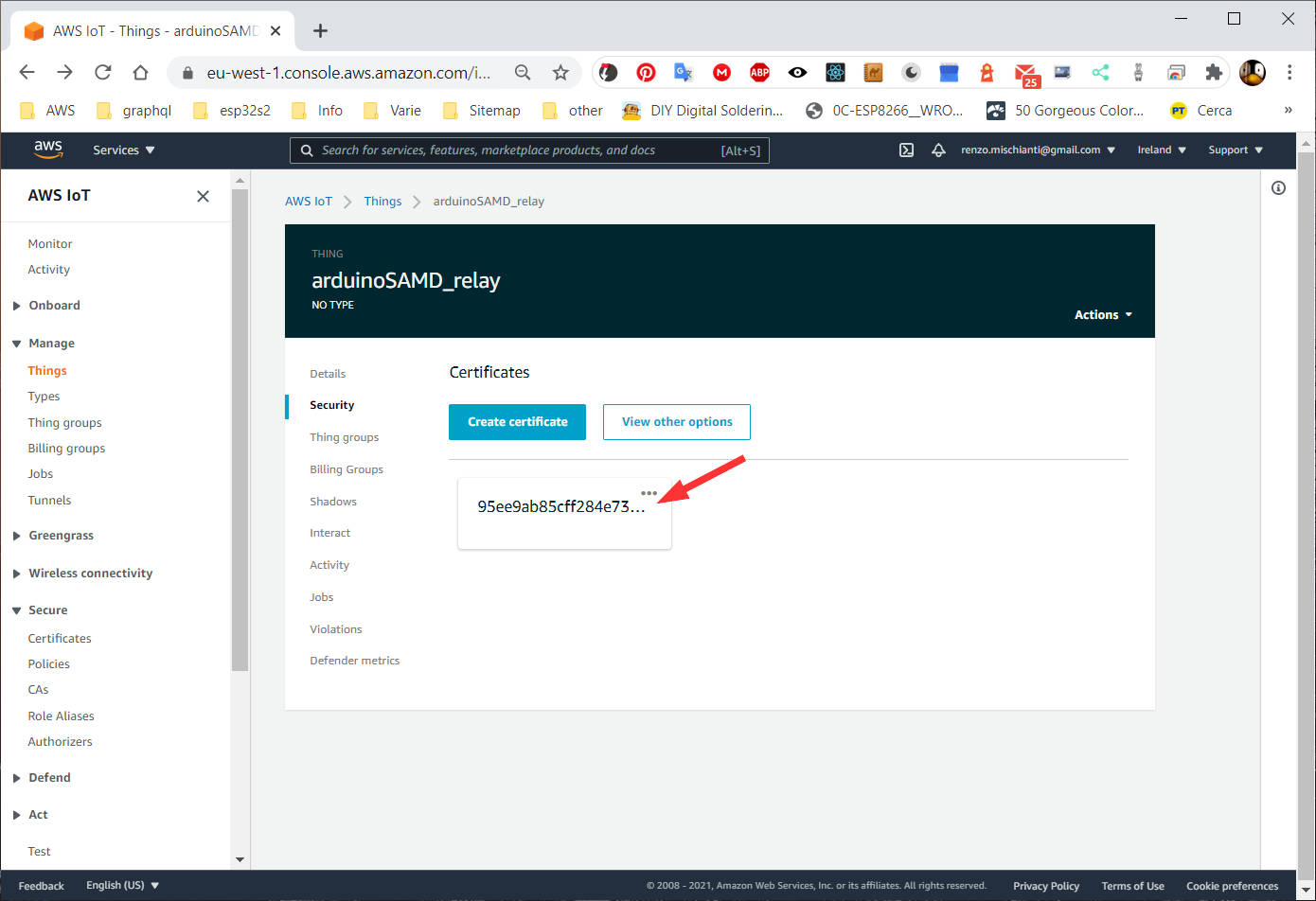Open the certificate three-dots options menu

coord(649,493)
